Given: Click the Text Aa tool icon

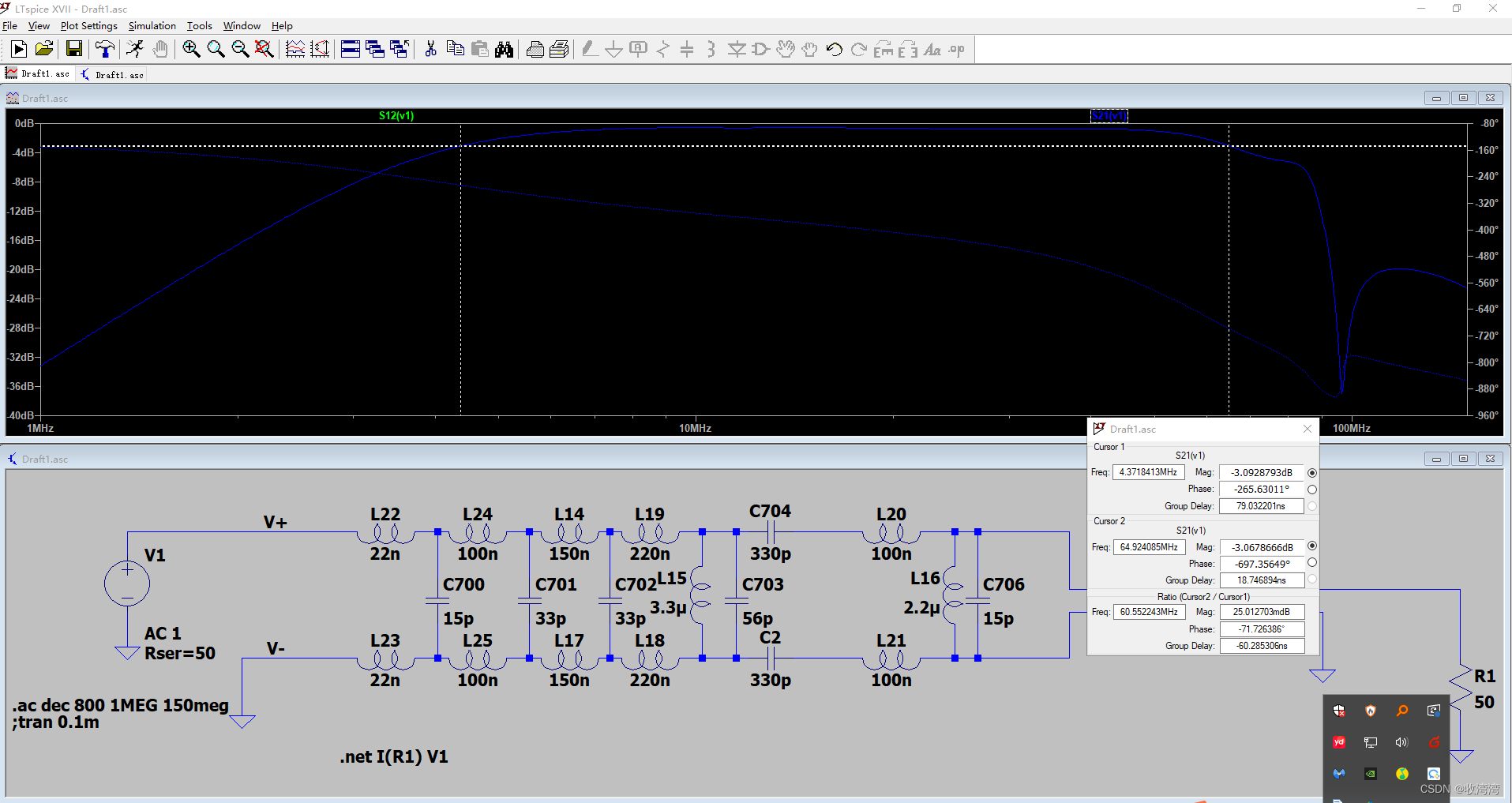Looking at the screenshot, I should [932, 49].
